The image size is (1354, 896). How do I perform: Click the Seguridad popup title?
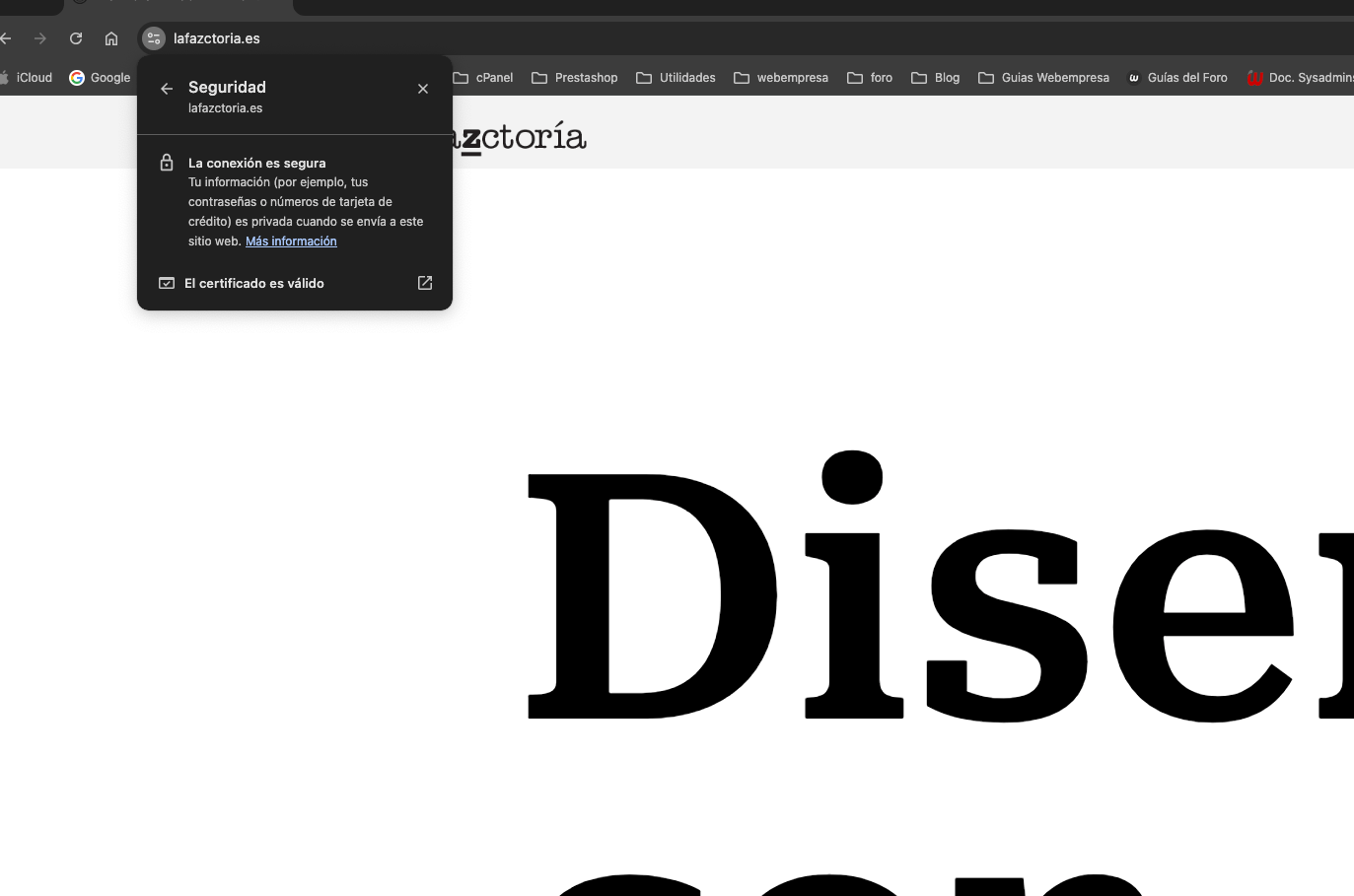pyautogui.click(x=227, y=88)
